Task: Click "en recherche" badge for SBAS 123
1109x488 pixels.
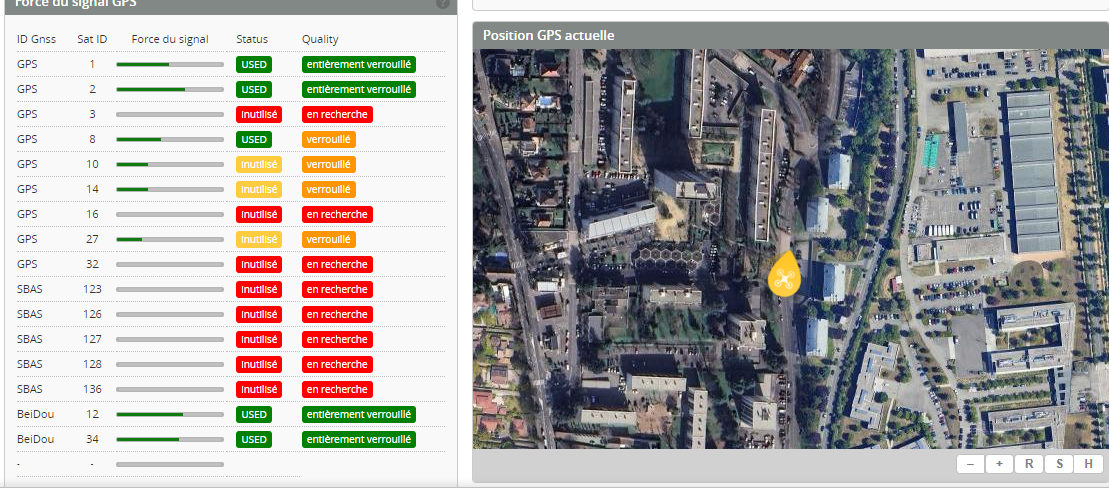Action: tap(337, 289)
